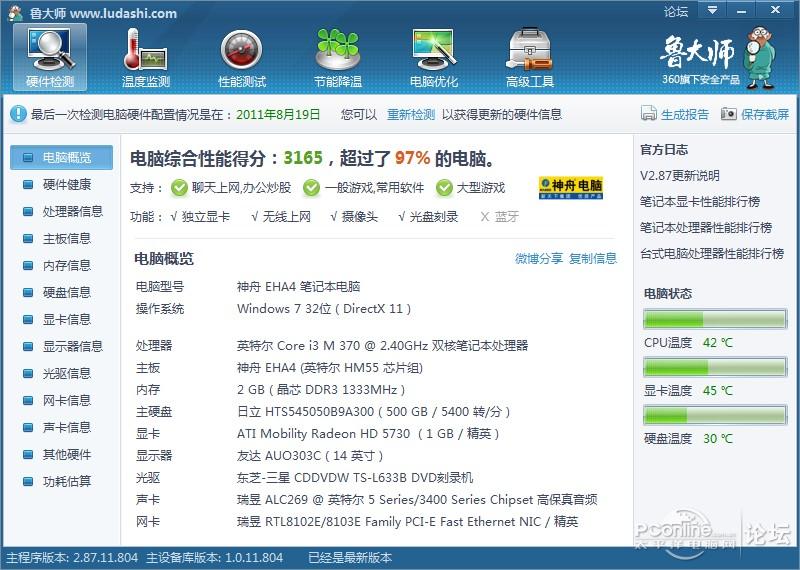
Task: Click 日立 HTS545050B9A300 hard disk value
Action: click(x=373, y=412)
